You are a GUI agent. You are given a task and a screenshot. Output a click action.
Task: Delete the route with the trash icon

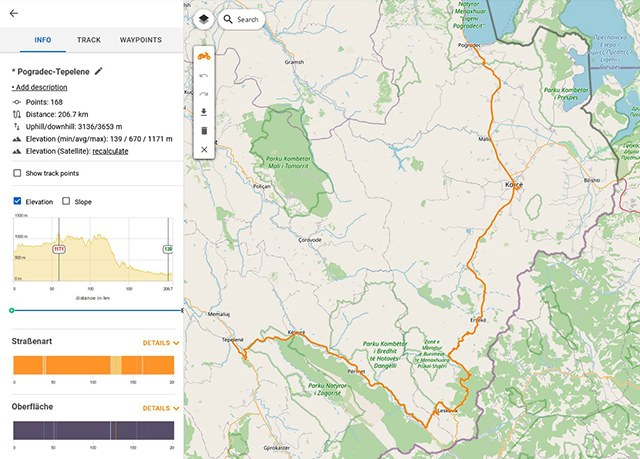tap(204, 130)
